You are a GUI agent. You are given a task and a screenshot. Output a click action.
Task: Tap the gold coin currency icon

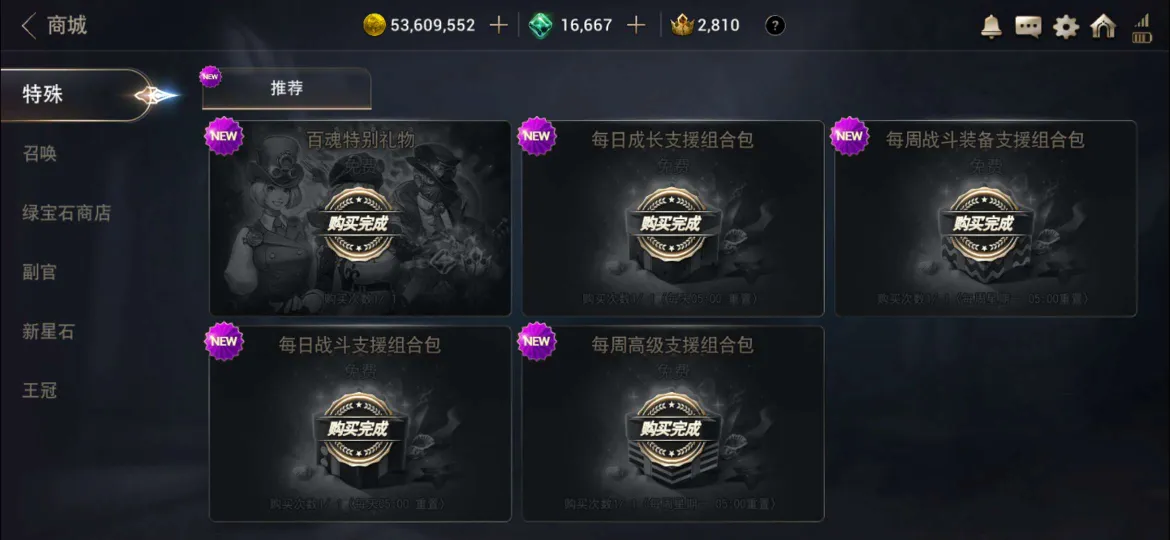(x=374, y=25)
